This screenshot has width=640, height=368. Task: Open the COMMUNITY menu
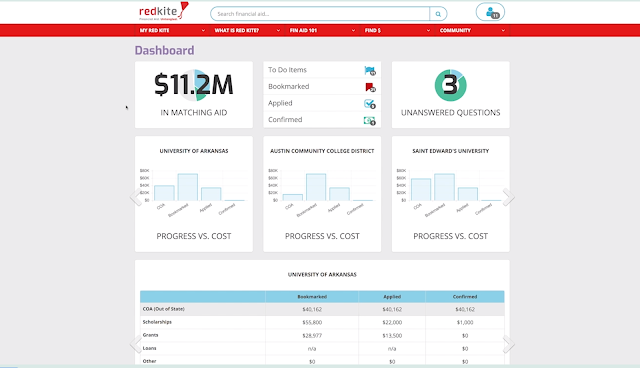click(472, 31)
